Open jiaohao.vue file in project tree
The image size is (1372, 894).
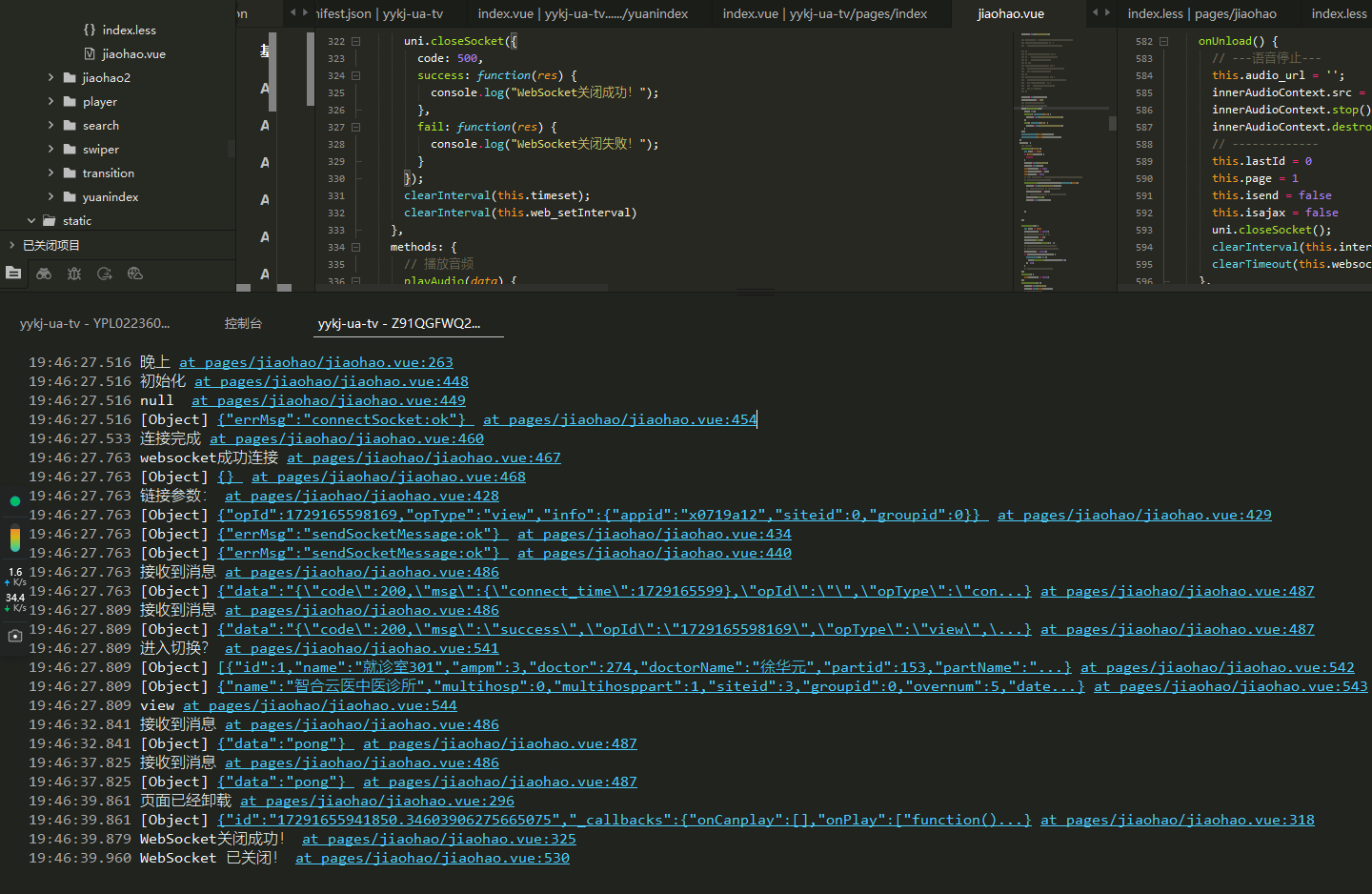[133, 53]
